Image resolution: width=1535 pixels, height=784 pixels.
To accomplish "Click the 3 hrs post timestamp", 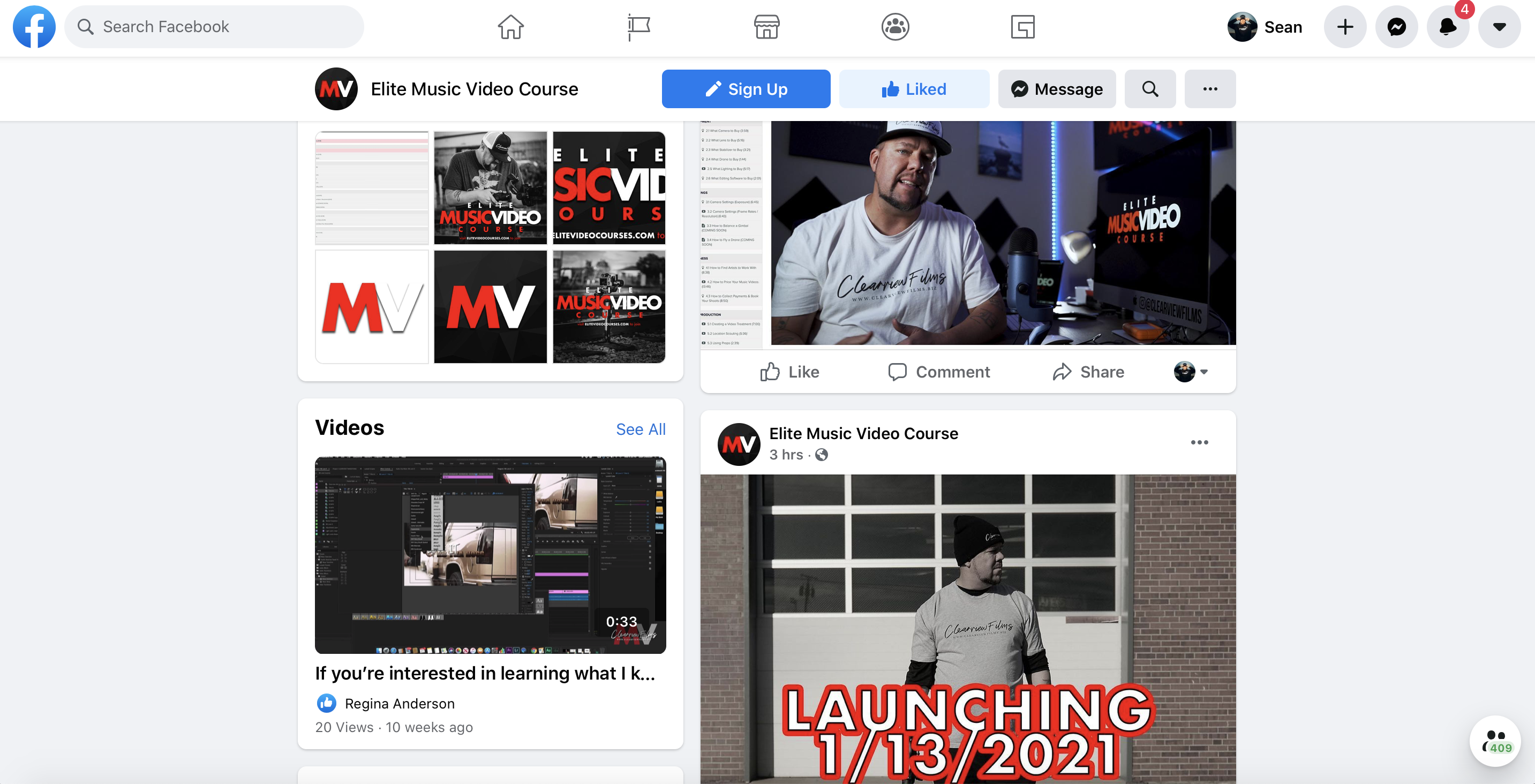I will coord(786,455).
